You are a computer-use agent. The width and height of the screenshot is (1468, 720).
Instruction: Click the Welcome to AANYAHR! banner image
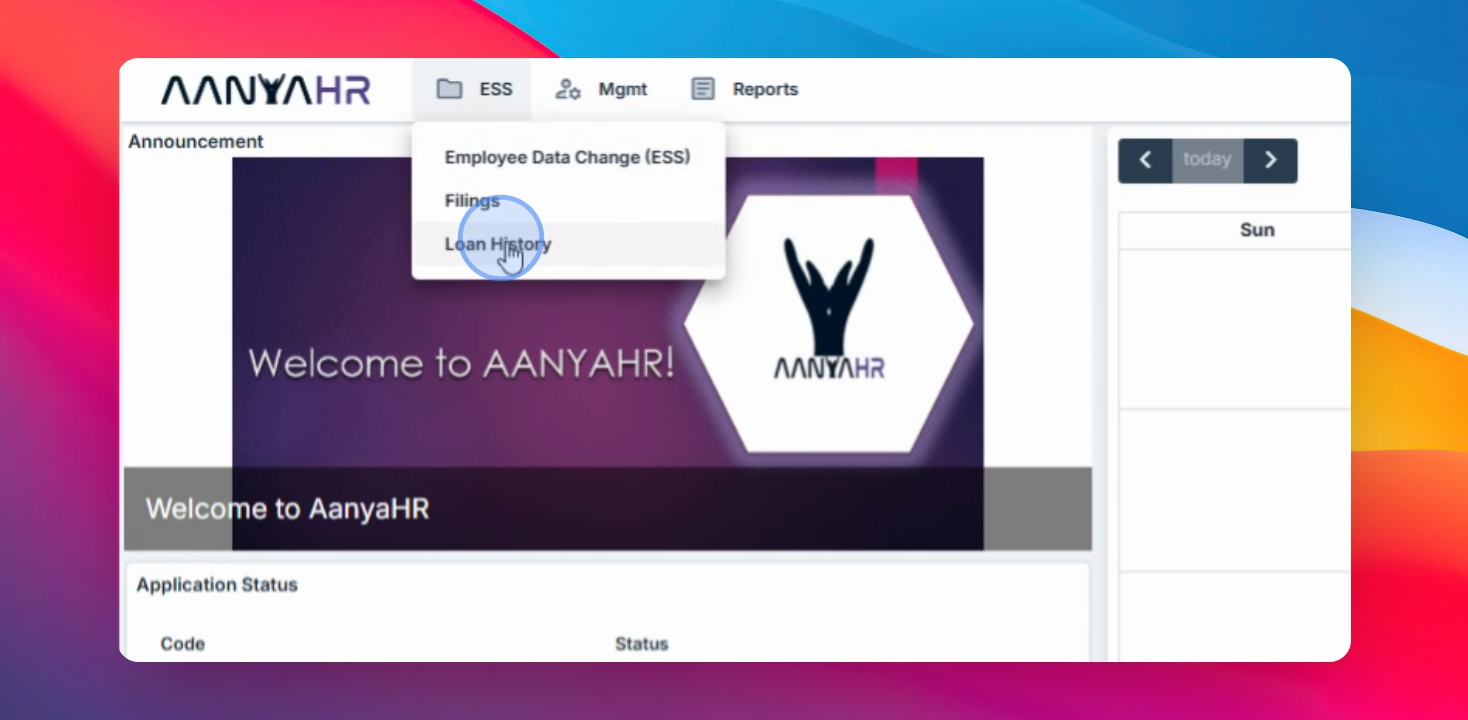(608, 353)
